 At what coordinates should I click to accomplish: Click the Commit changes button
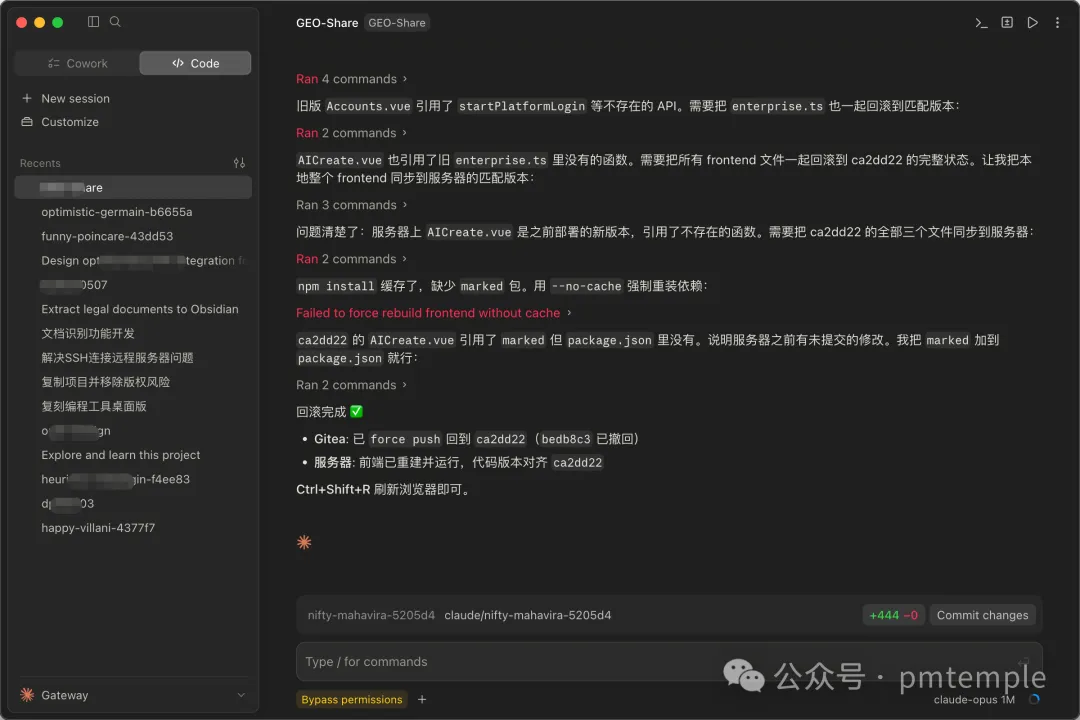pyautogui.click(x=982, y=615)
